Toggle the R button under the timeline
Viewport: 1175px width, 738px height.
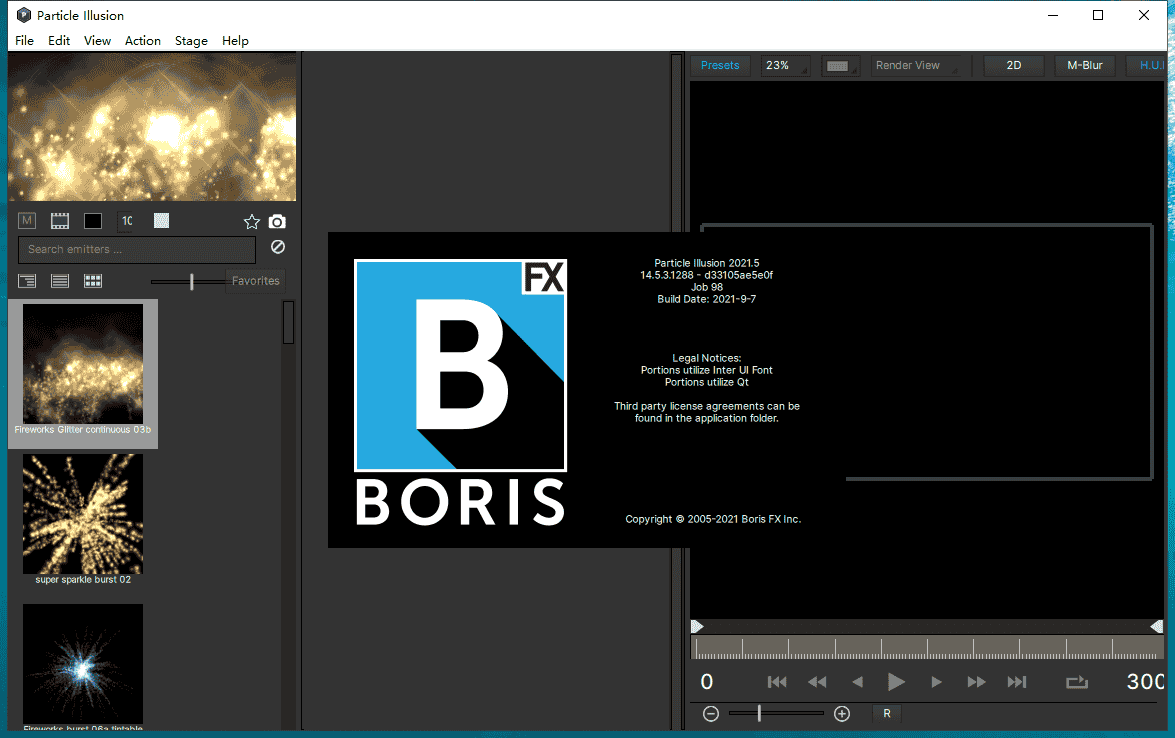[x=887, y=713]
